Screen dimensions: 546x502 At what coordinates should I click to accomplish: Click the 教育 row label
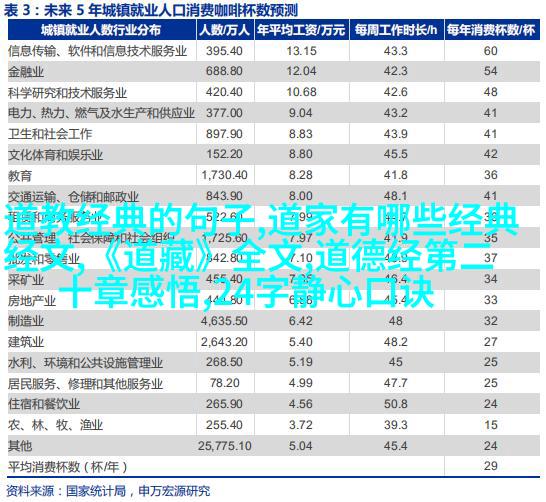coord(20,175)
